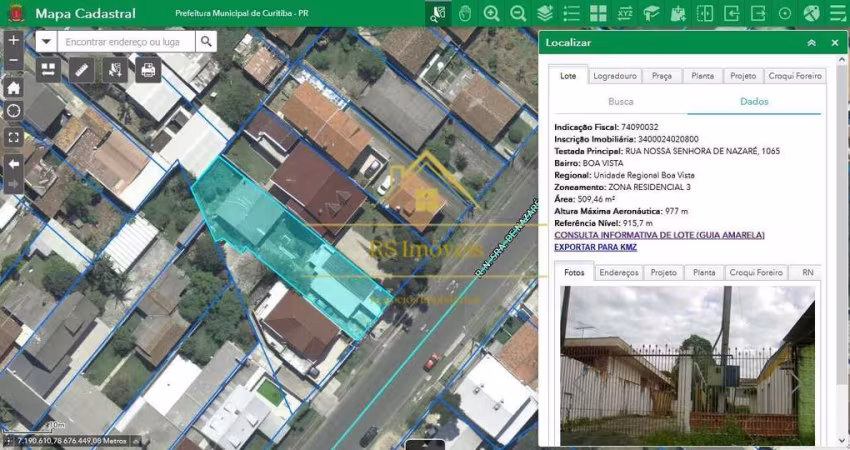Close the Localizar panel
Viewport: 850px width, 450px height.
[835, 43]
